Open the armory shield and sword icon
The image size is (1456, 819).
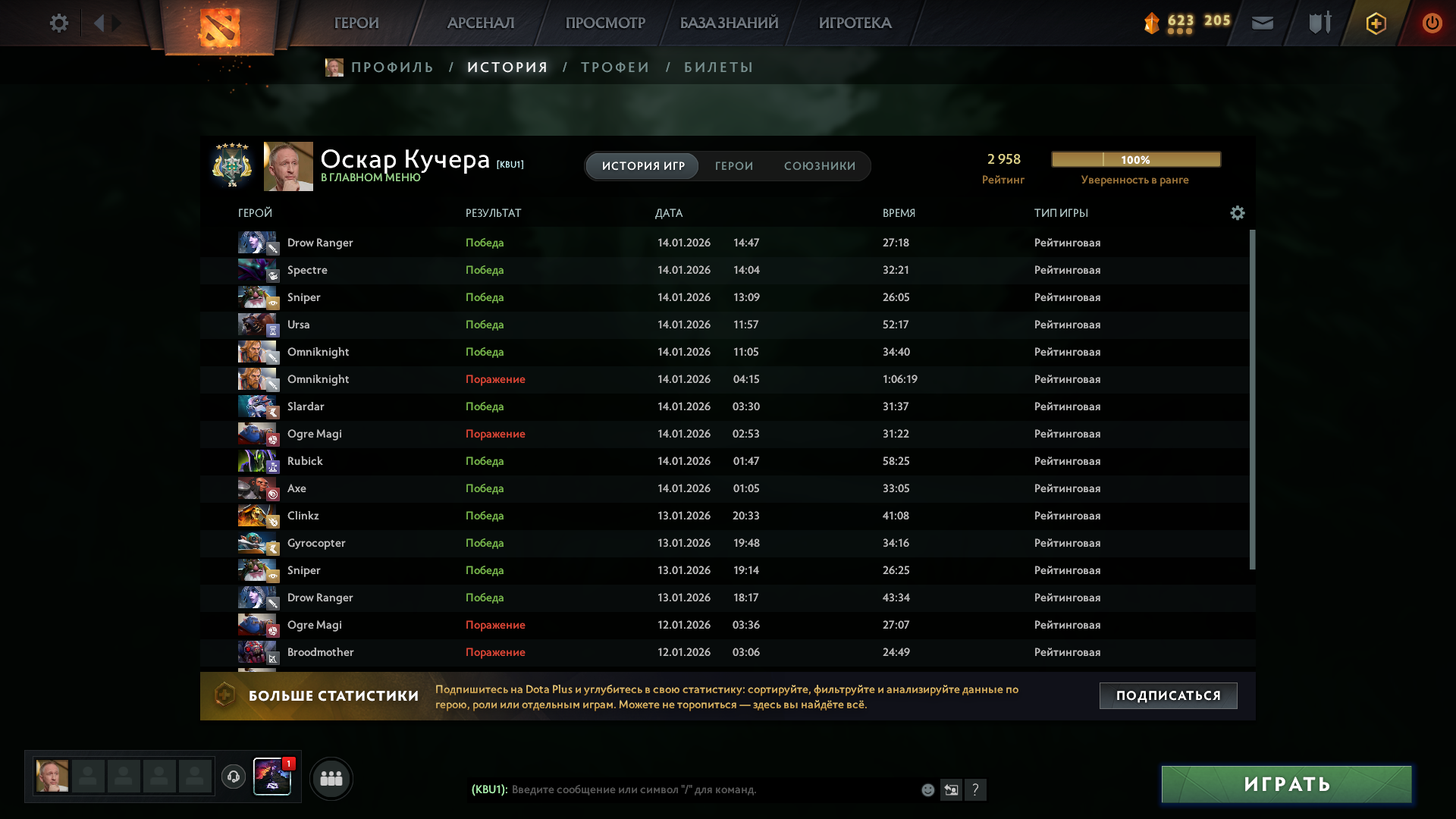pos(1319,24)
